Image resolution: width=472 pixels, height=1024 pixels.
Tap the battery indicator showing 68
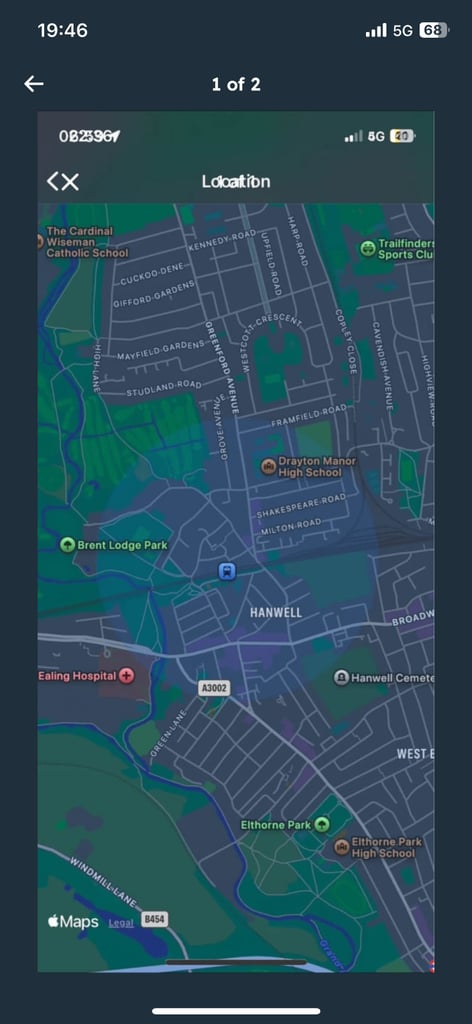tap(433, 30)
